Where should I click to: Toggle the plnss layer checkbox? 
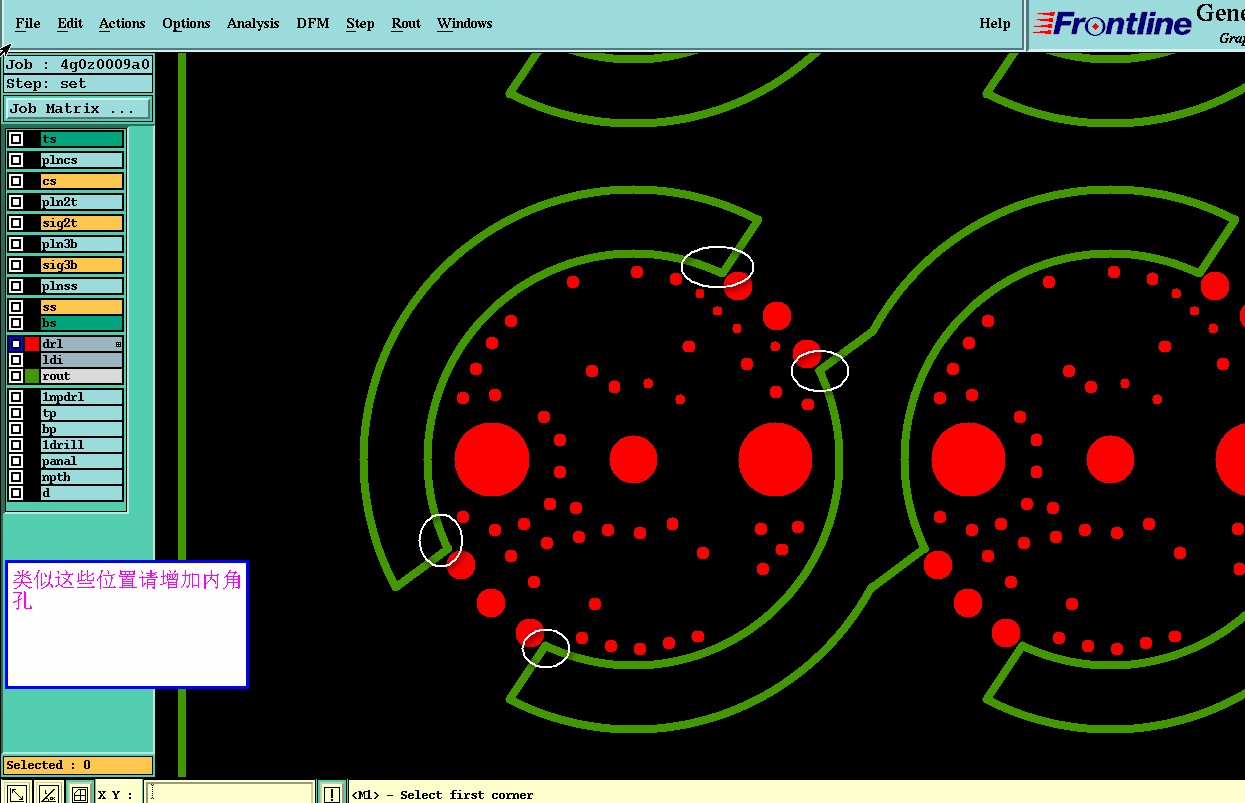pos(16,286)
